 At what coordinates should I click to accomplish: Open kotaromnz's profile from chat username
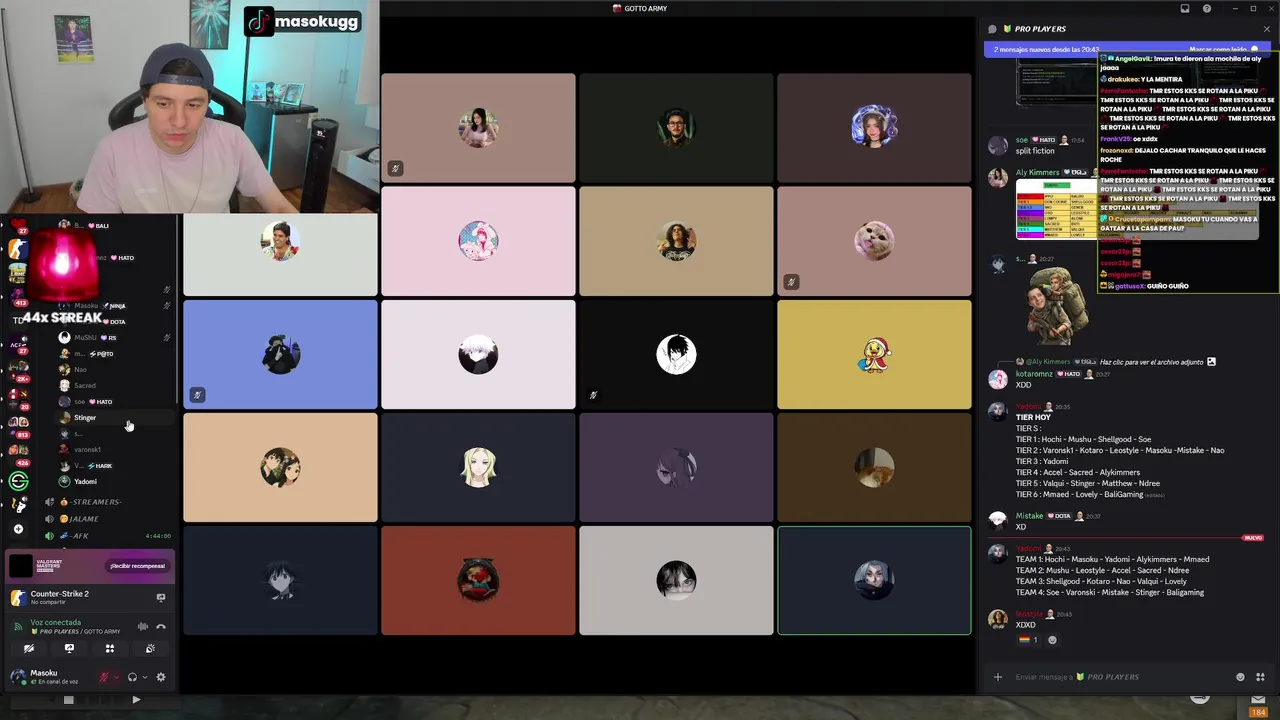(1034, 374)
